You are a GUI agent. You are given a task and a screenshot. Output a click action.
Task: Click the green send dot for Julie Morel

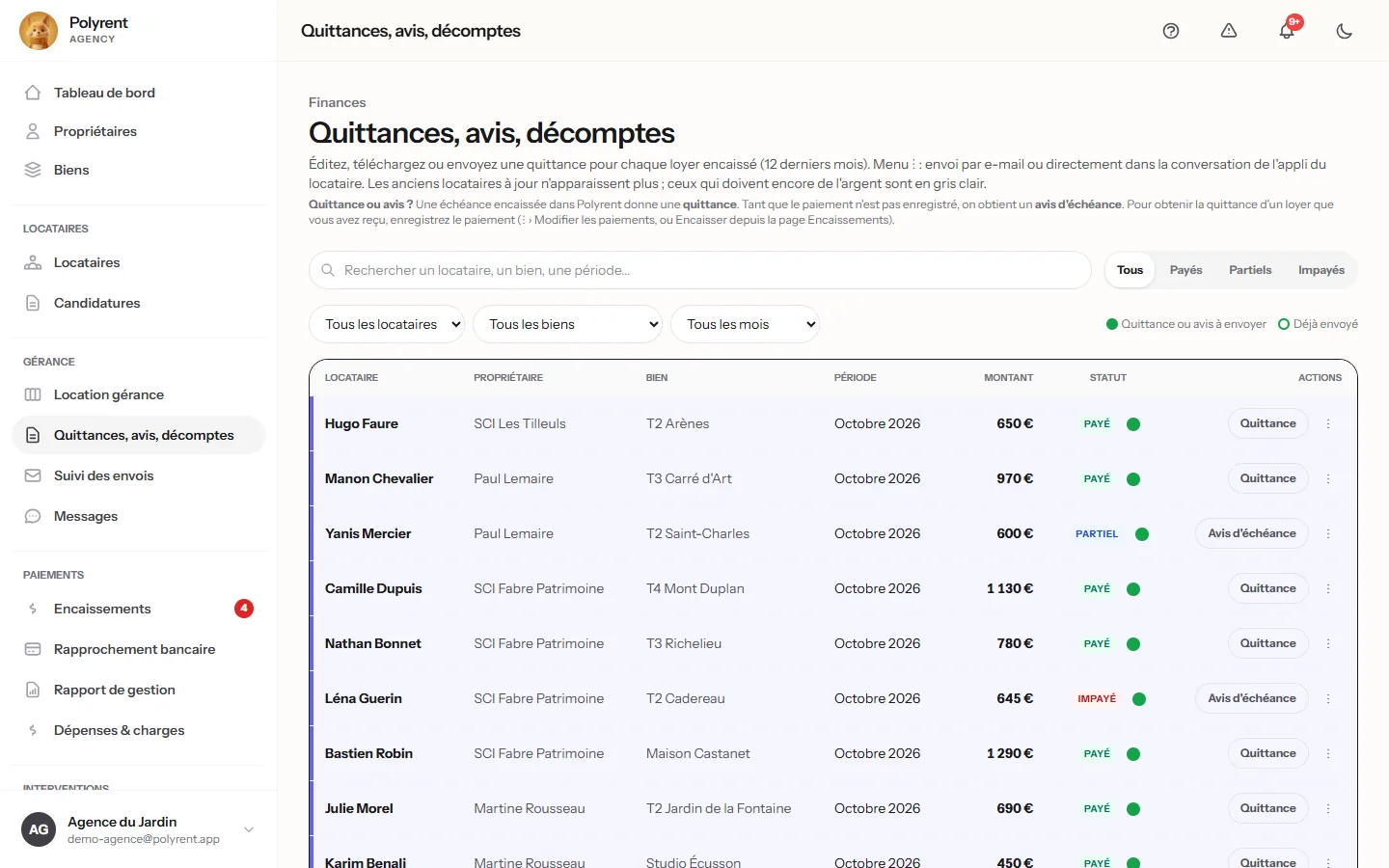click(x=1133, y=809)
